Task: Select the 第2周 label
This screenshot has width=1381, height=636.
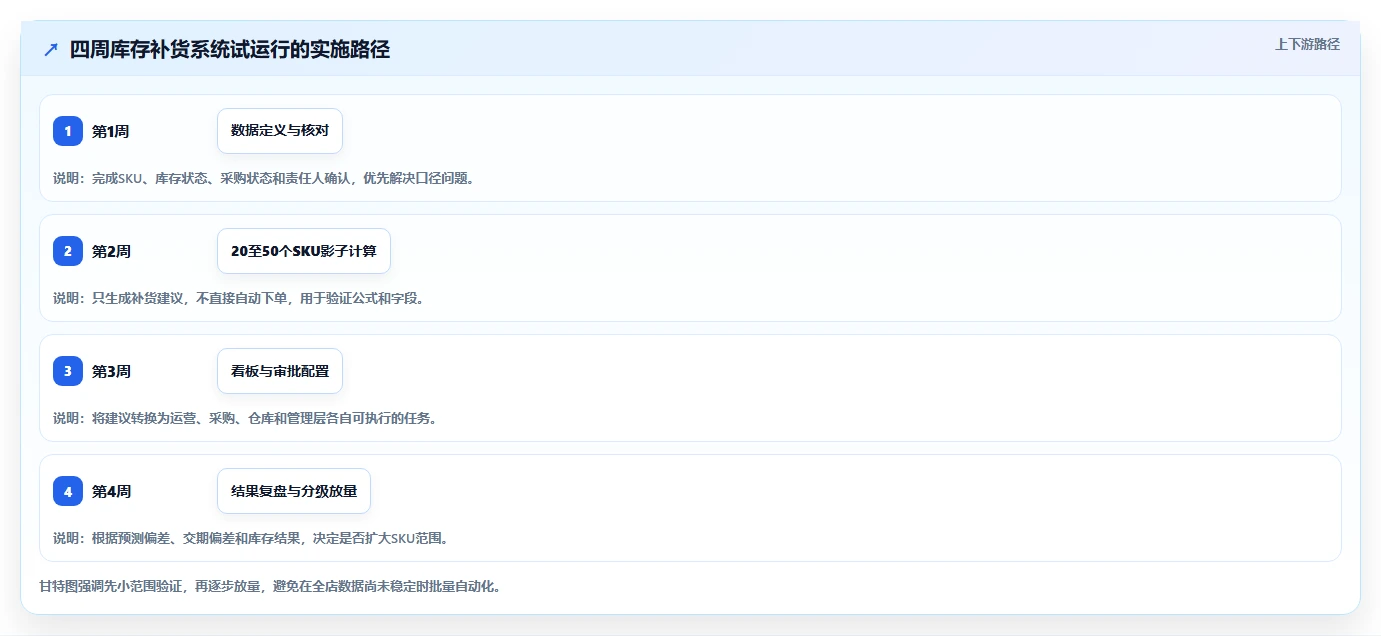Action: tap(111, 251)
